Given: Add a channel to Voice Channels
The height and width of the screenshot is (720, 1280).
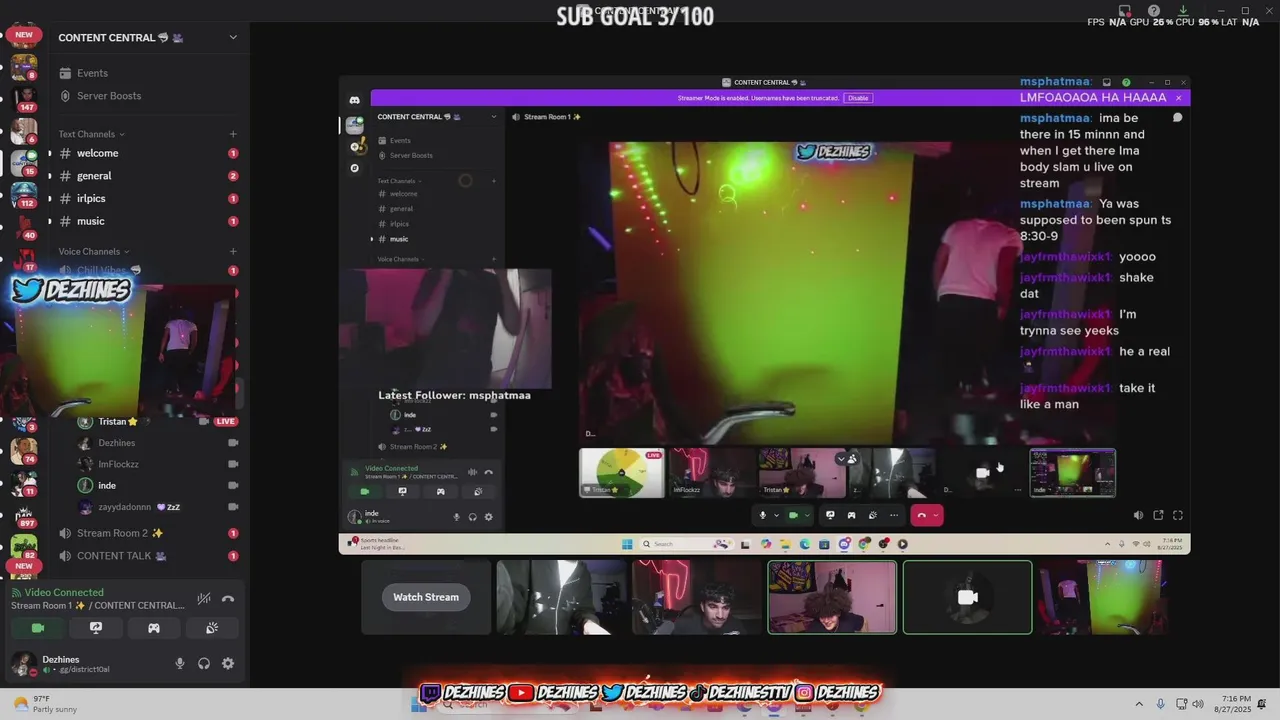Looking at the screenshot, I should [x=233, y=252].
